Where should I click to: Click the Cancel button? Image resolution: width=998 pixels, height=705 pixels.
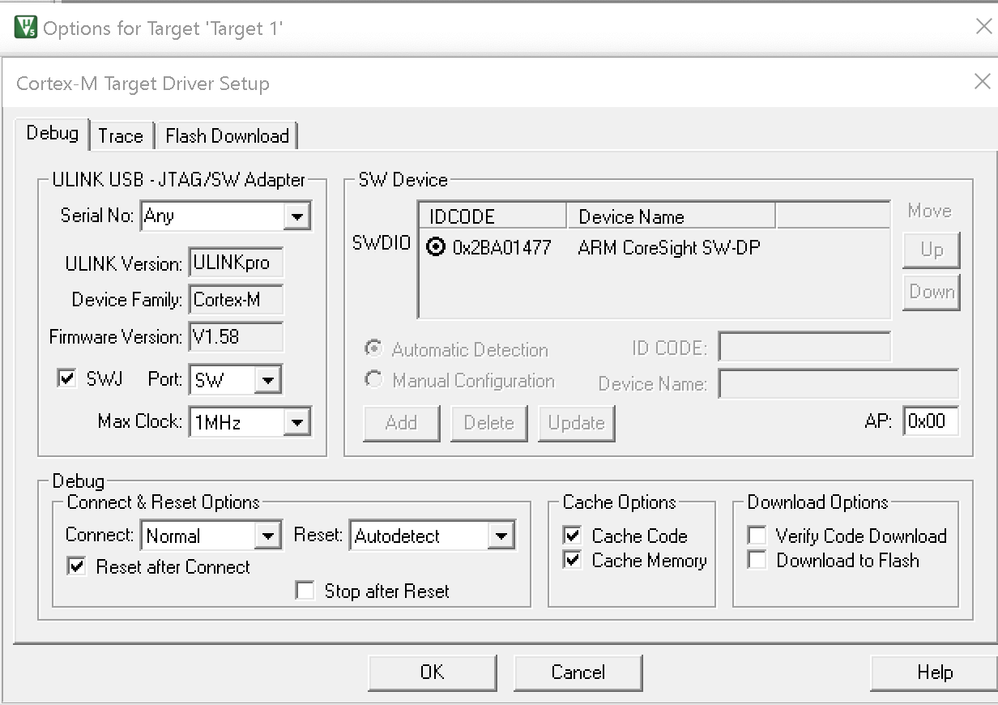point(578,673)
